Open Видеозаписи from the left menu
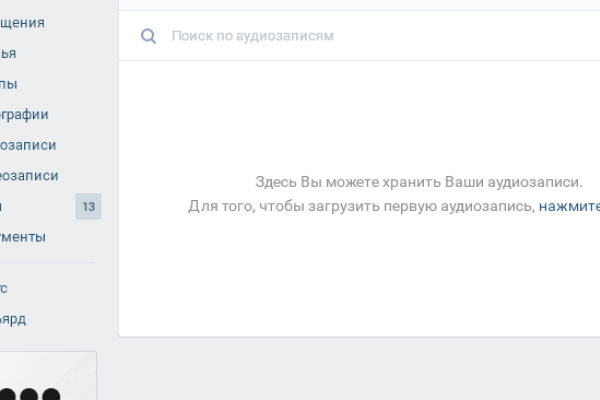 pyautogui.click(x=29, y=175)
